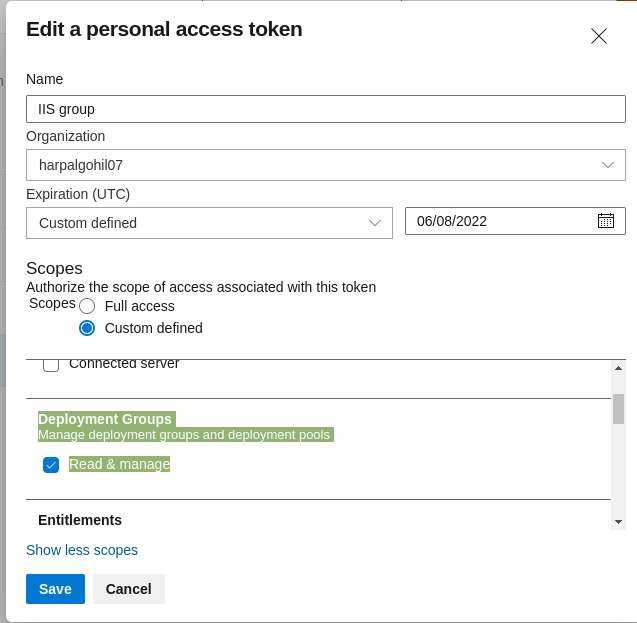Click the Name field containing IIS group
The width and height of the screenshot is (637, 623).
click(x=326, y=109)
